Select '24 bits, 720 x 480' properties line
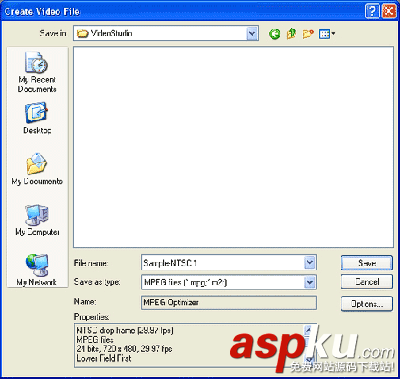The height and width of the screenshot is (379, 400). 124,349
